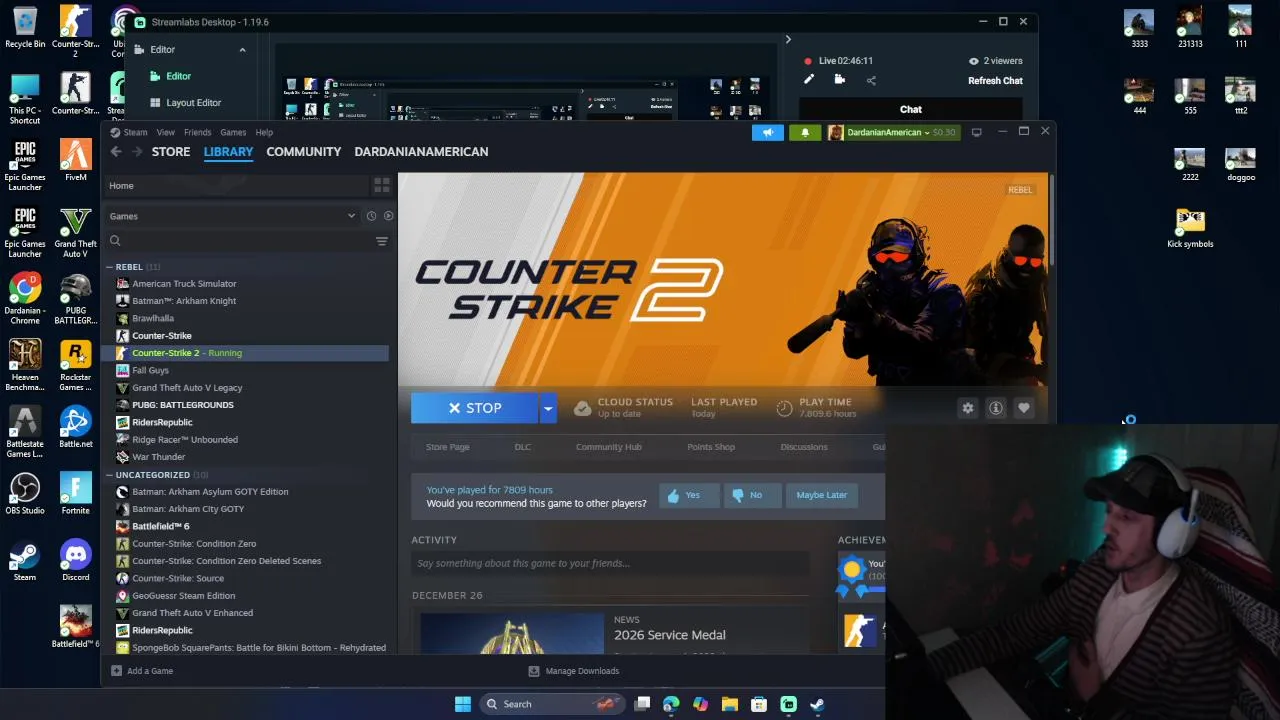The image size is (1280, 720).
Task: Open the Steam menu
Action: pos(129,132)
